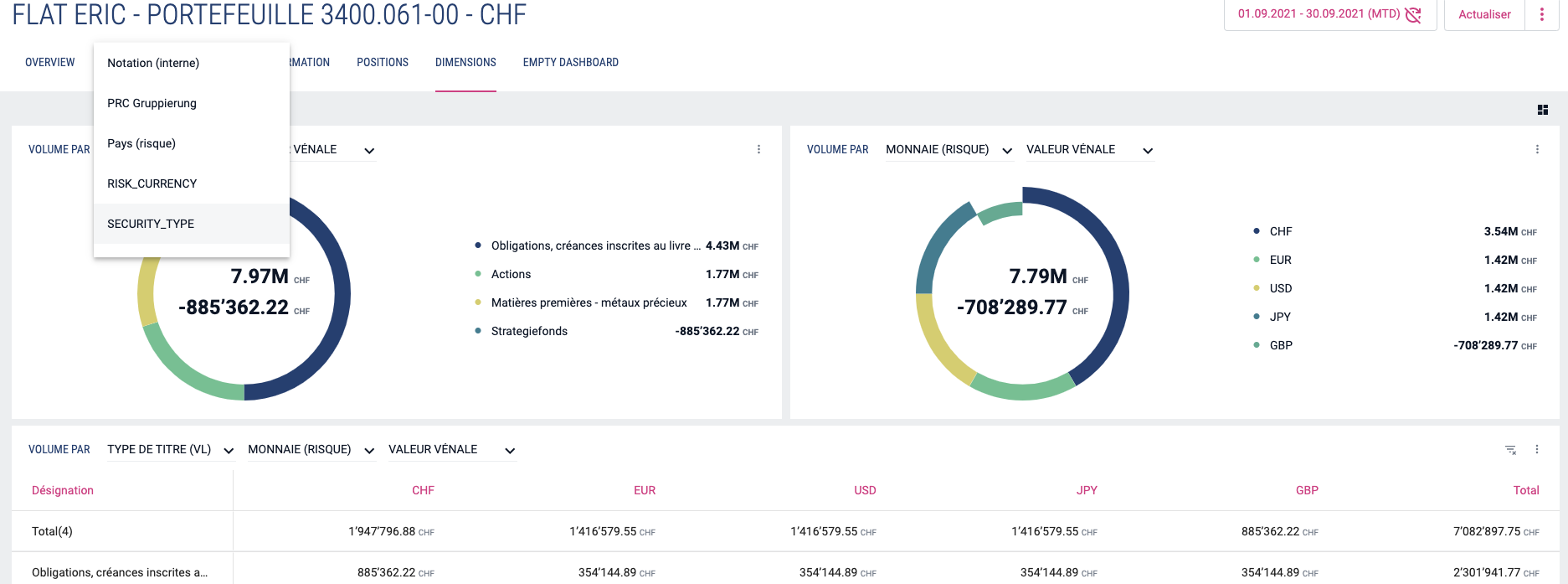Screen dimensions: 1568x584
Task: Click the dashboard layout grid icon
Action: tap(1543, 110)
